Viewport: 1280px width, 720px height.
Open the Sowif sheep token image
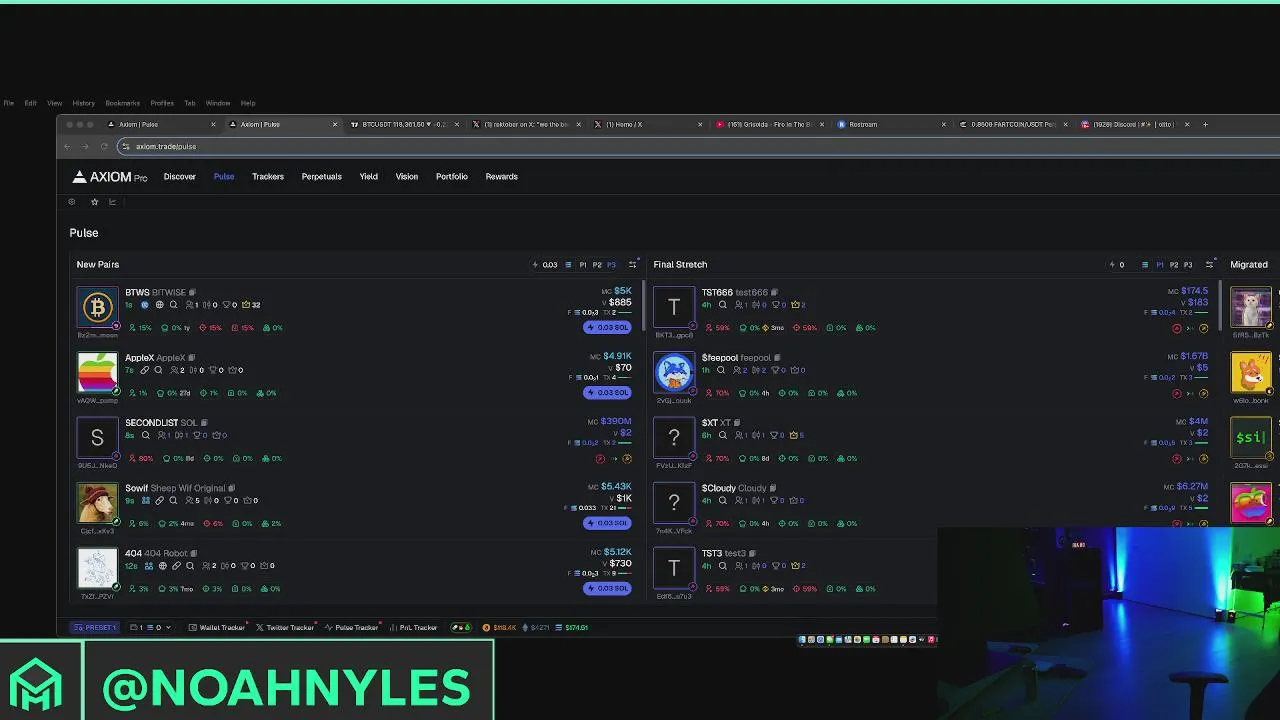pyautogui.click(x=98, y=502)
